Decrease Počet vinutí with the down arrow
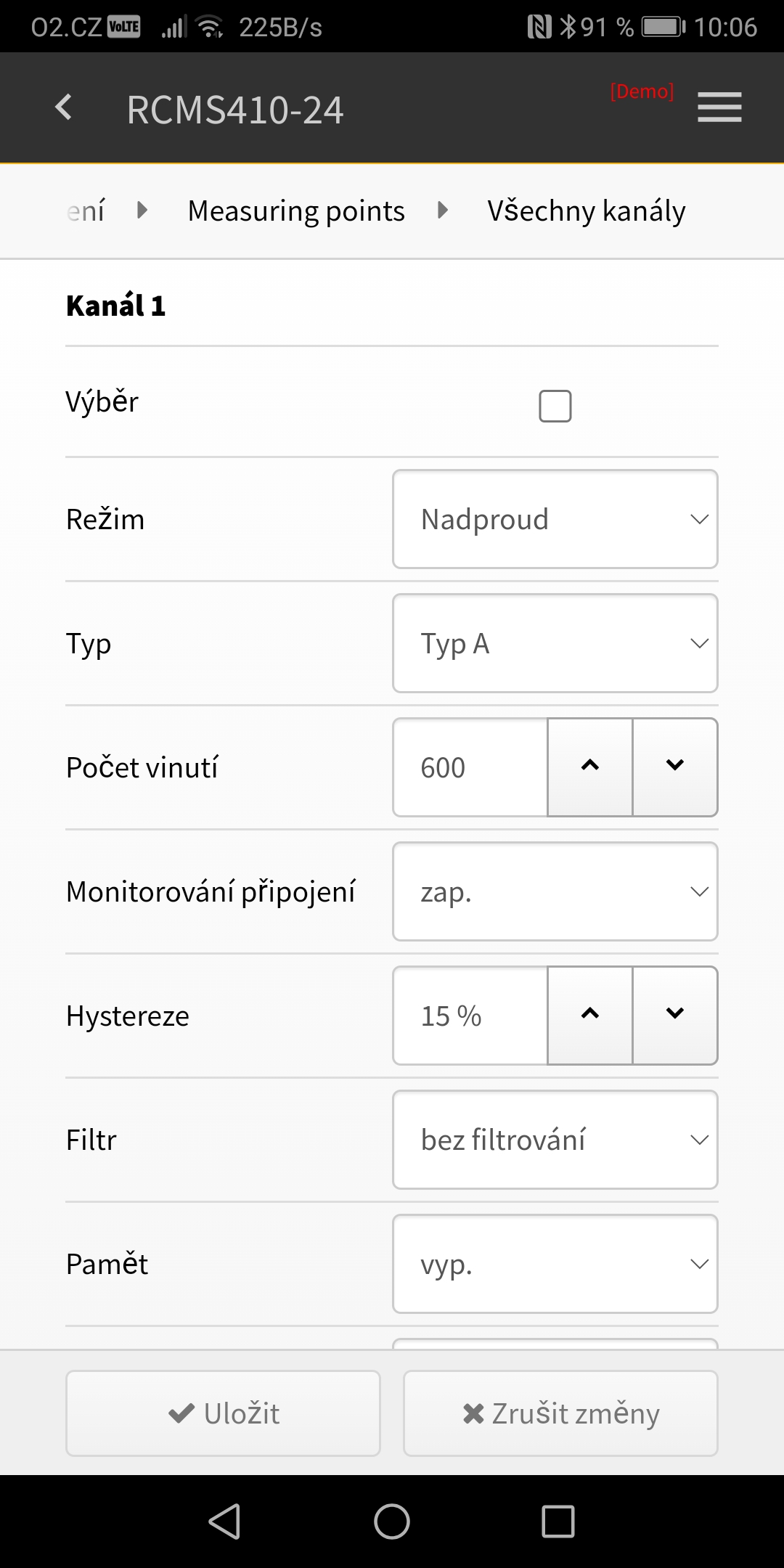The height and width of the screenshot is (1568, 784). point(674,767)
